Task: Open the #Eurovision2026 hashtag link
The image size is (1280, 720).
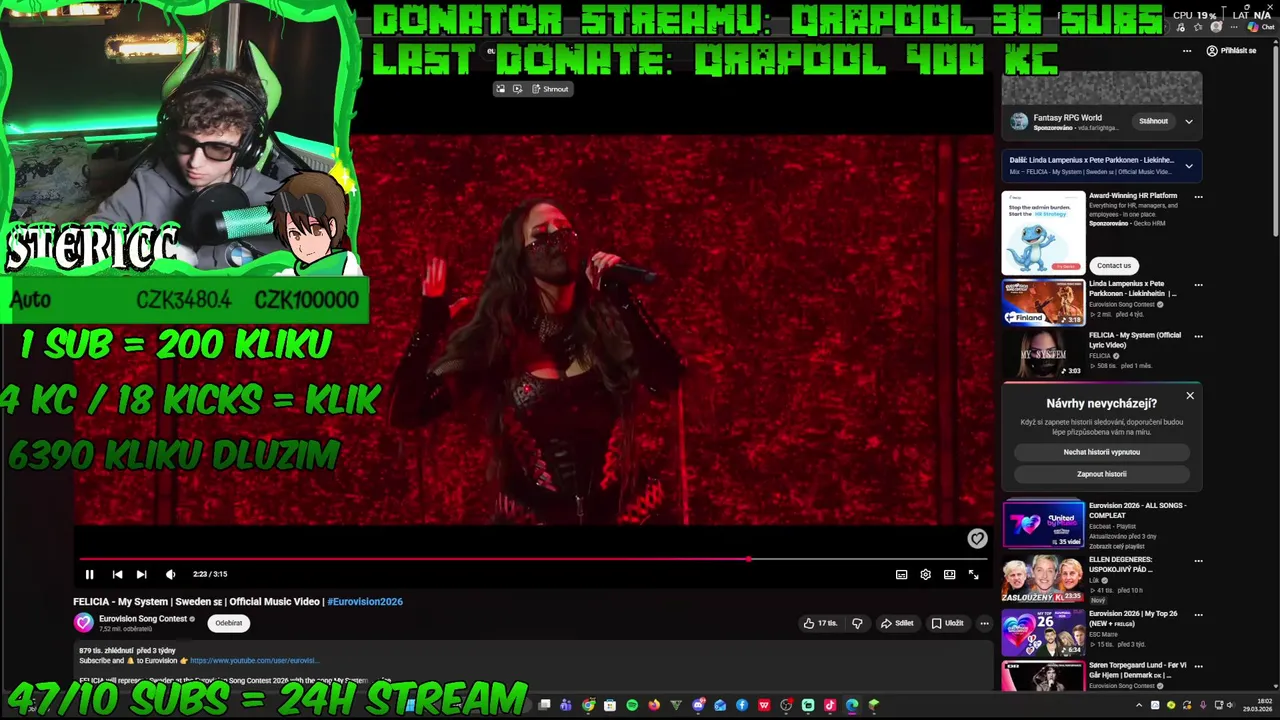Action: [365, 601]
